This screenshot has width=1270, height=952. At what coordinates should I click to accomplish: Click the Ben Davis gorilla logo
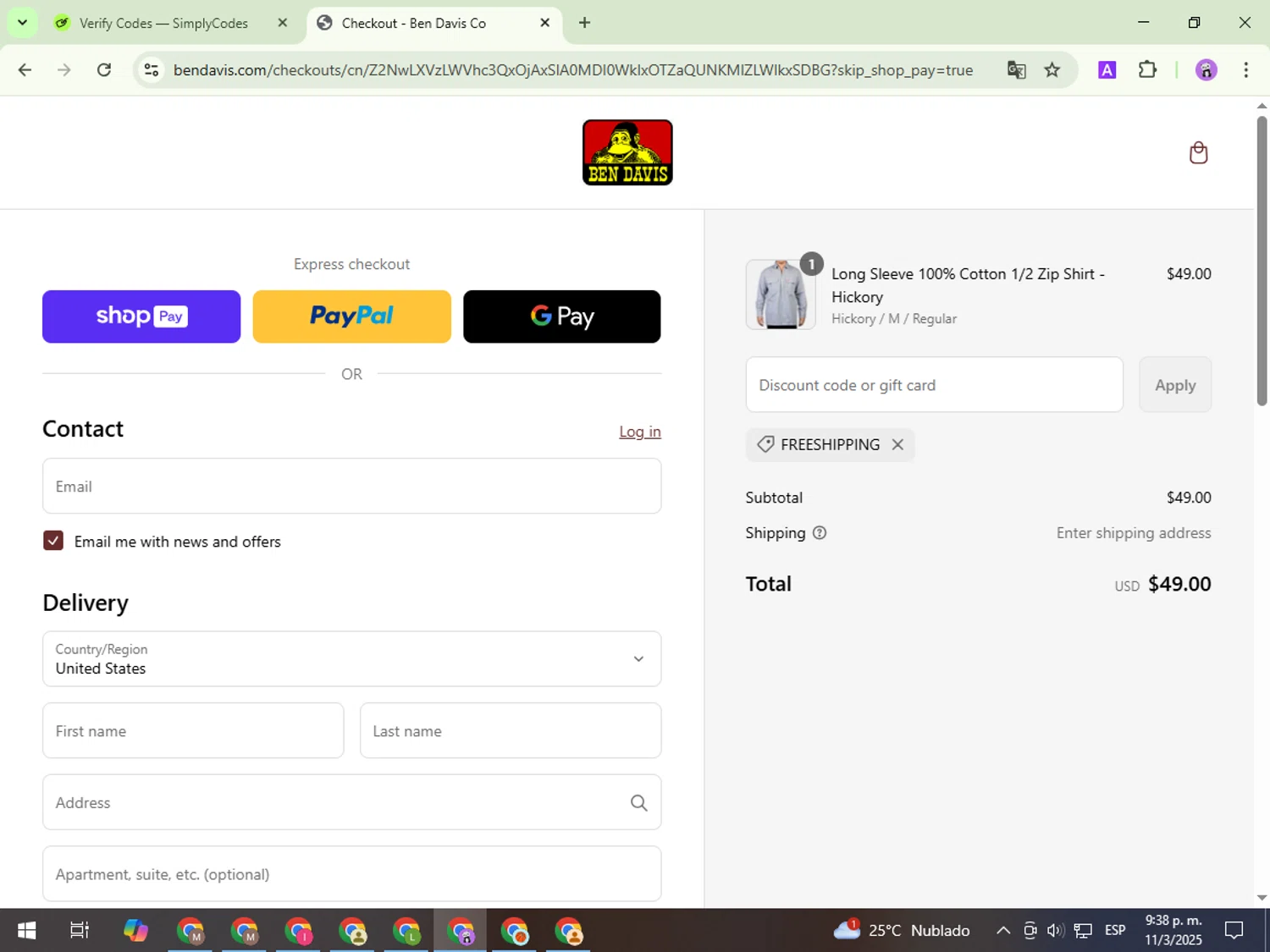tap(627, 152)
